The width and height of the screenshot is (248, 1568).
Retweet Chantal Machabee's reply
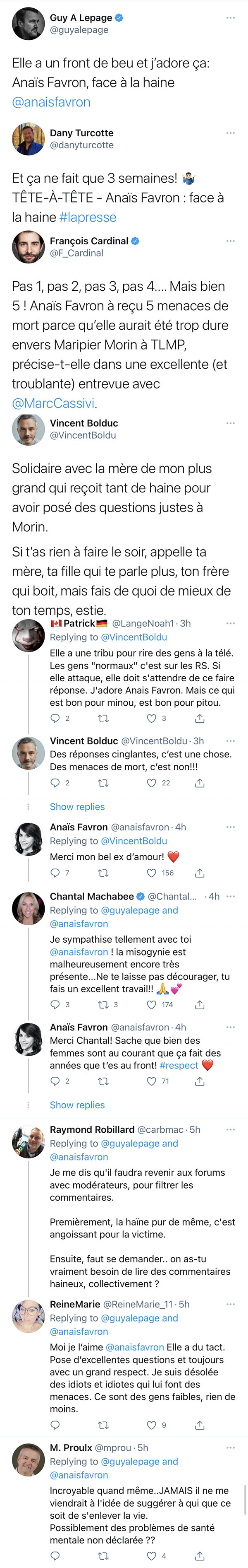[x=103, y=1004]
